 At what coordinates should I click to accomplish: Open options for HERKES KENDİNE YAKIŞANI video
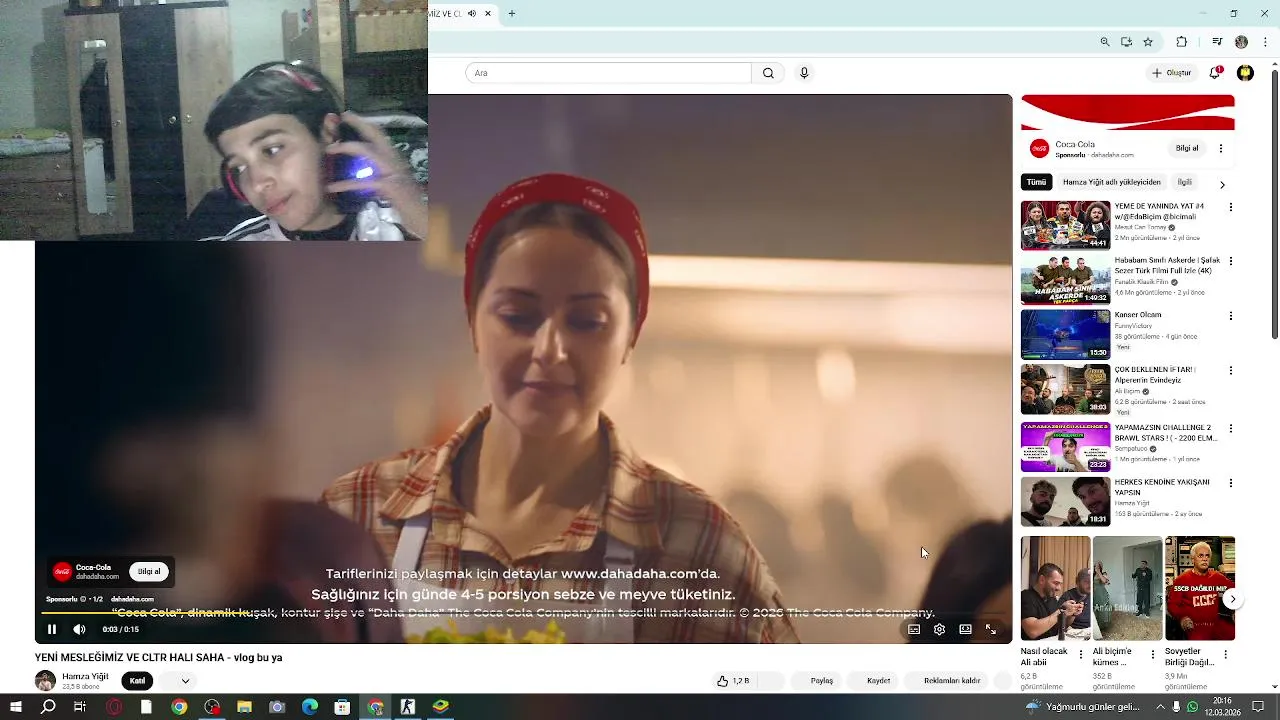point(1230,483)
